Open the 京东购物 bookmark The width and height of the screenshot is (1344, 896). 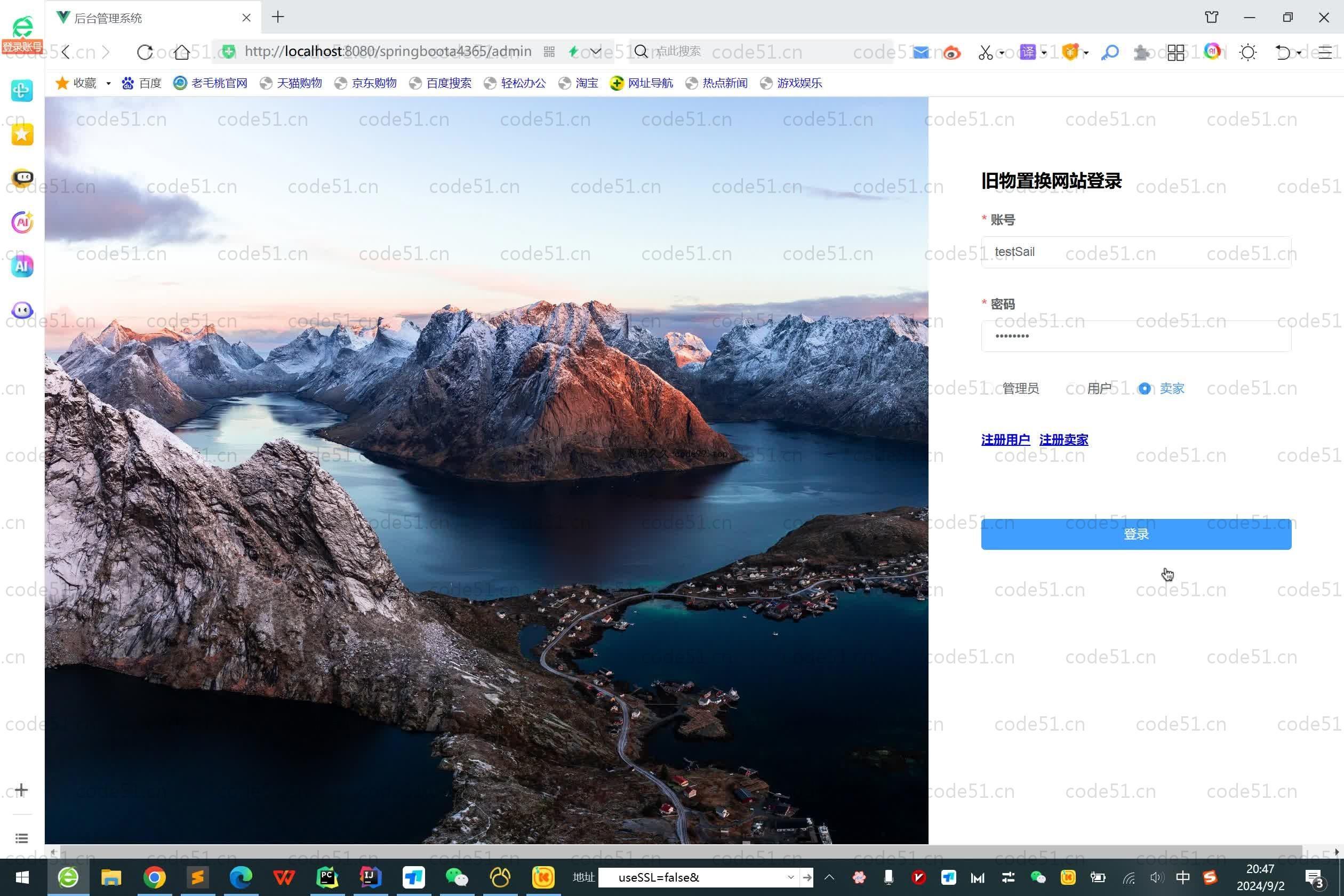[x=366, y=83]
